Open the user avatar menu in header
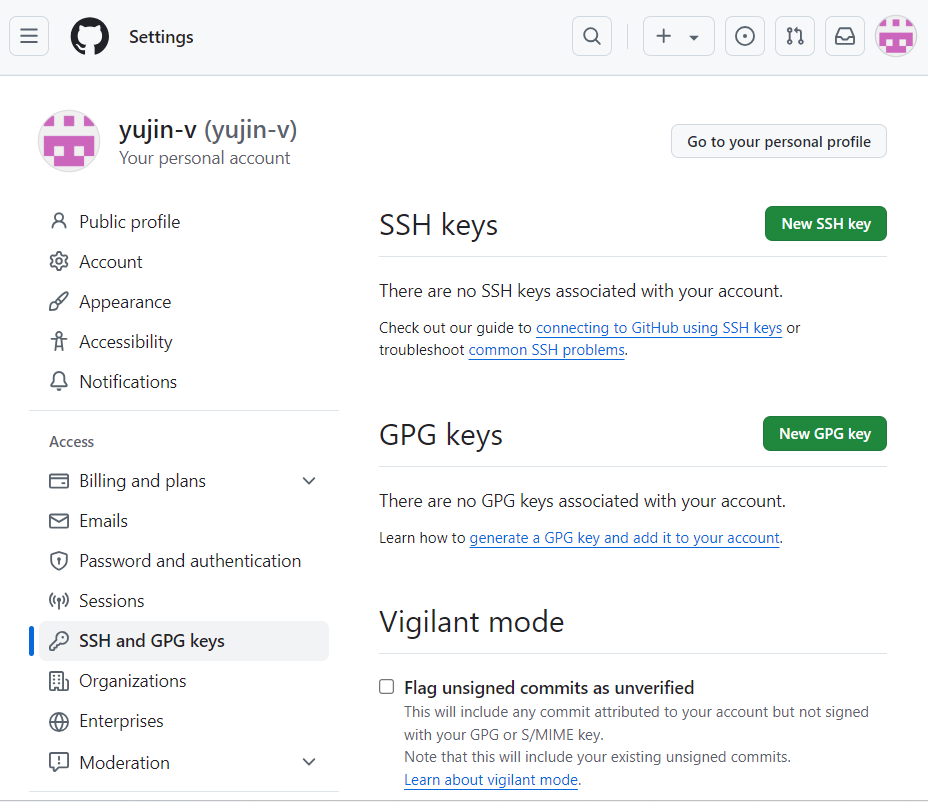The image size is (928, 802). [x=895, y=36]
